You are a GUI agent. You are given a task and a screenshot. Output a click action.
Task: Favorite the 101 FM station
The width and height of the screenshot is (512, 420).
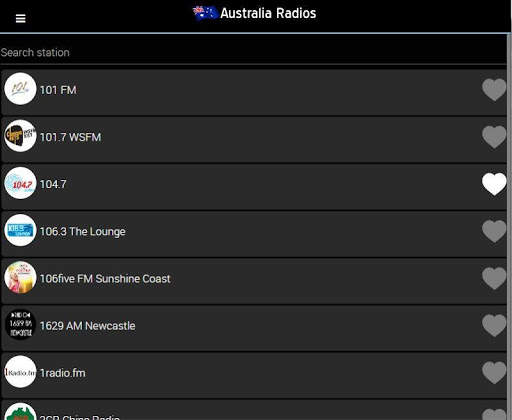click(494, 90)
